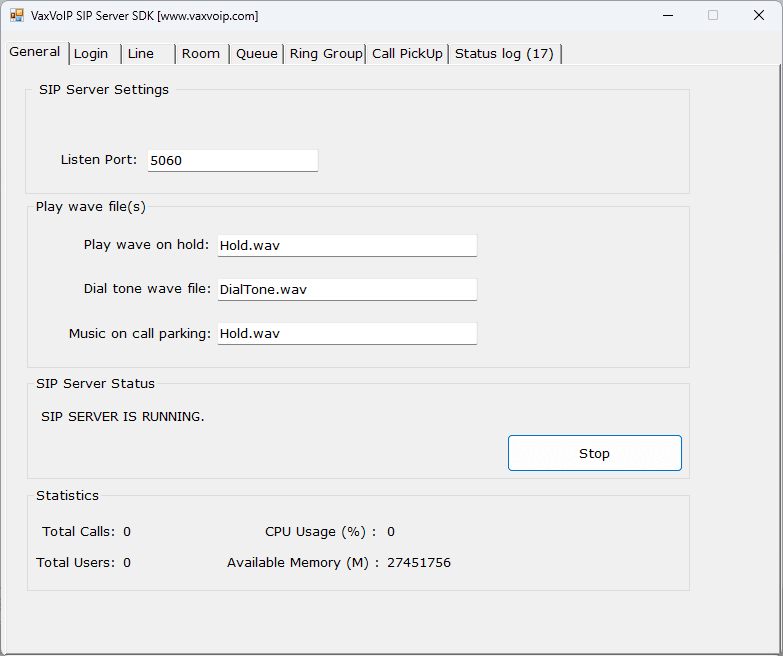This screenshot has width=783, height=656.
Task: Click the Listen Port input field
Action: 233,160
